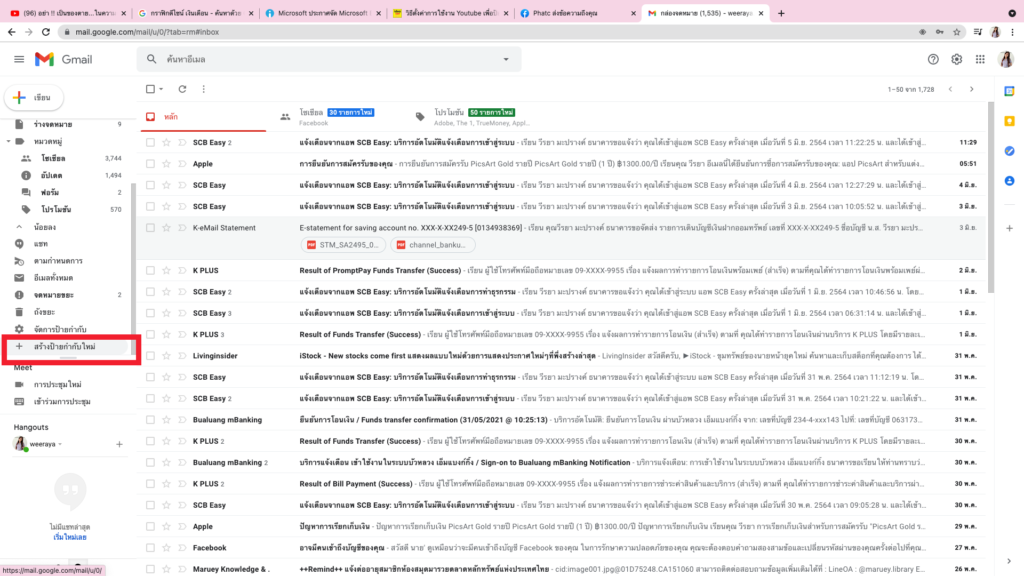This screenshot has height=576, width=1024.
Task: Show search options dropdown in the search bar
Action: pos(505,59)
